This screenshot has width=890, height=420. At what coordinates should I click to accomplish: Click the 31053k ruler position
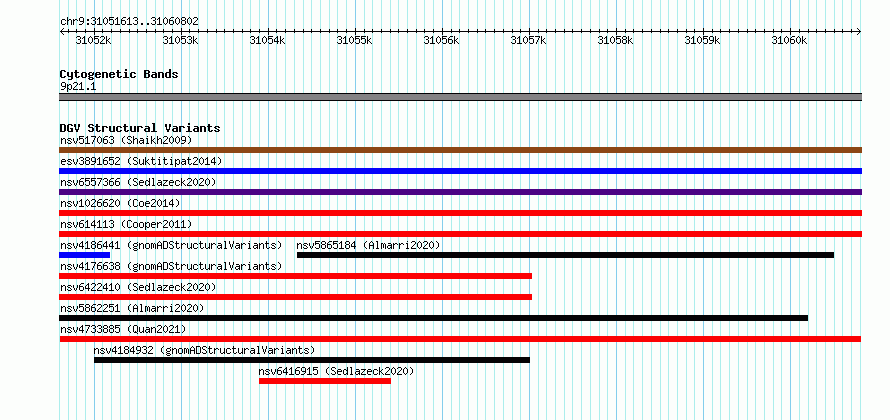point(180,40)
